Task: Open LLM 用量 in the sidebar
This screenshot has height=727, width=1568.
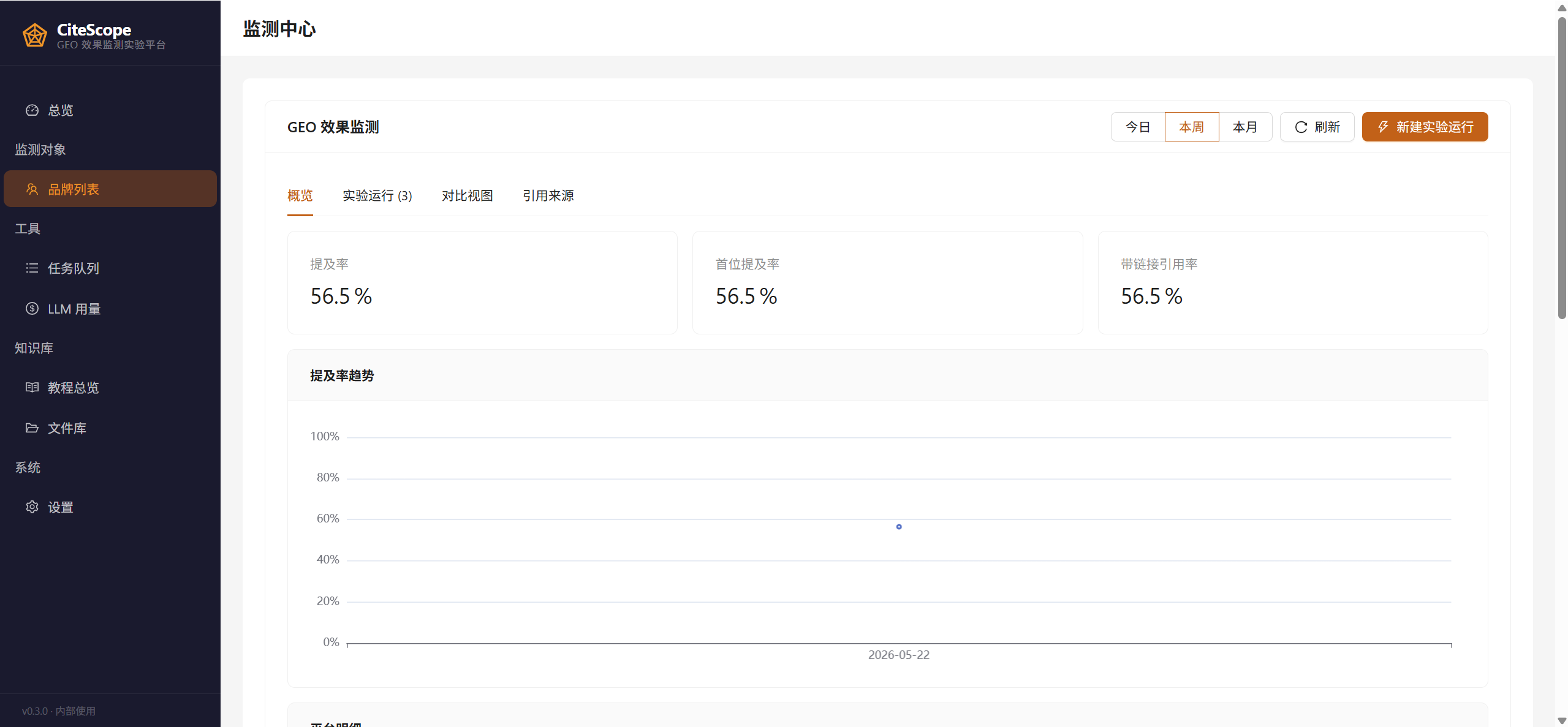Action: coord(110,309)
